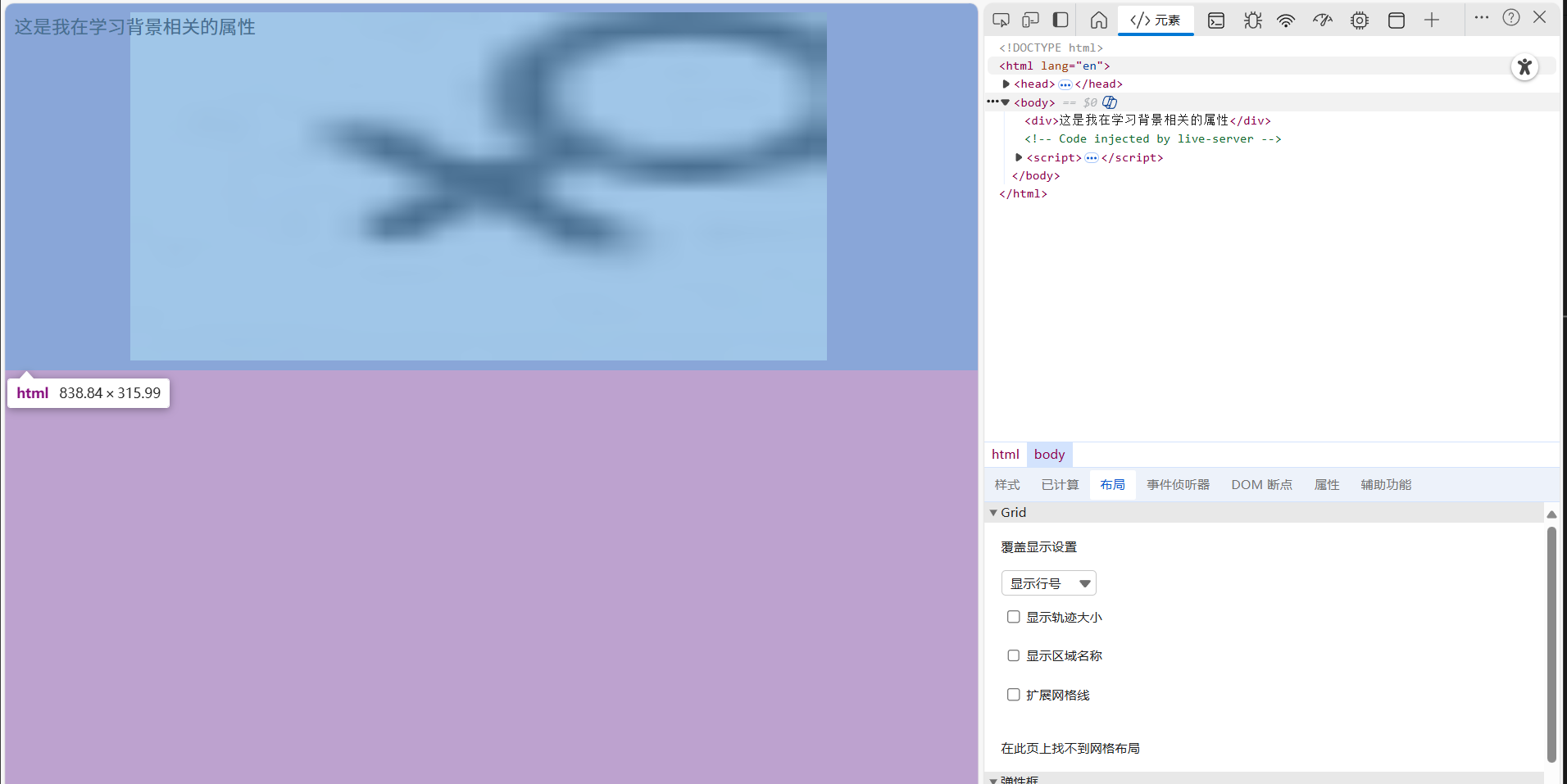Enable 扩展网格线 checkbox
The width and height of the screenshot is (1567, 784).
1014,695
